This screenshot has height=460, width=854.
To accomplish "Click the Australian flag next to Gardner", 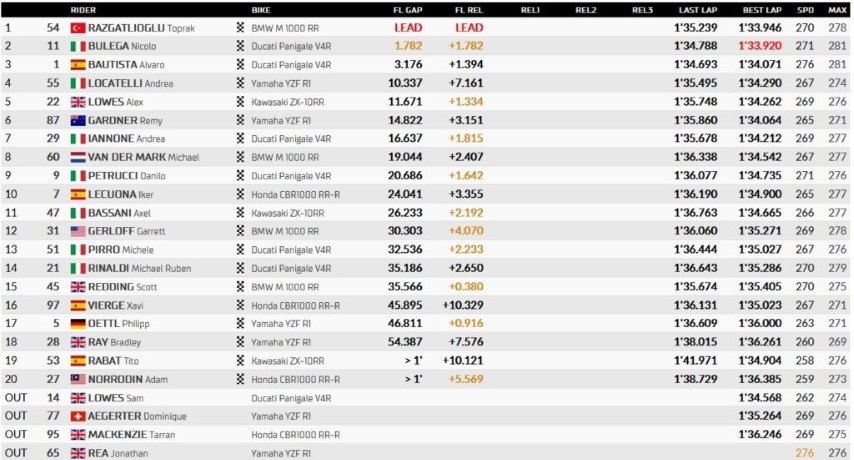I will [78, 120].
